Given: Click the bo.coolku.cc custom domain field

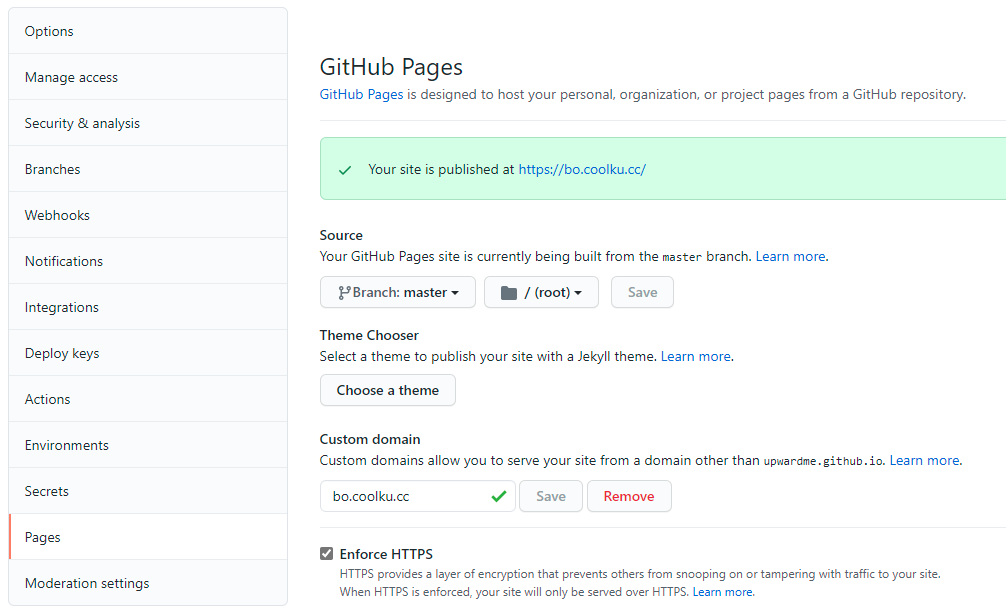Looking at the screenshot, I should click(418, 496).
